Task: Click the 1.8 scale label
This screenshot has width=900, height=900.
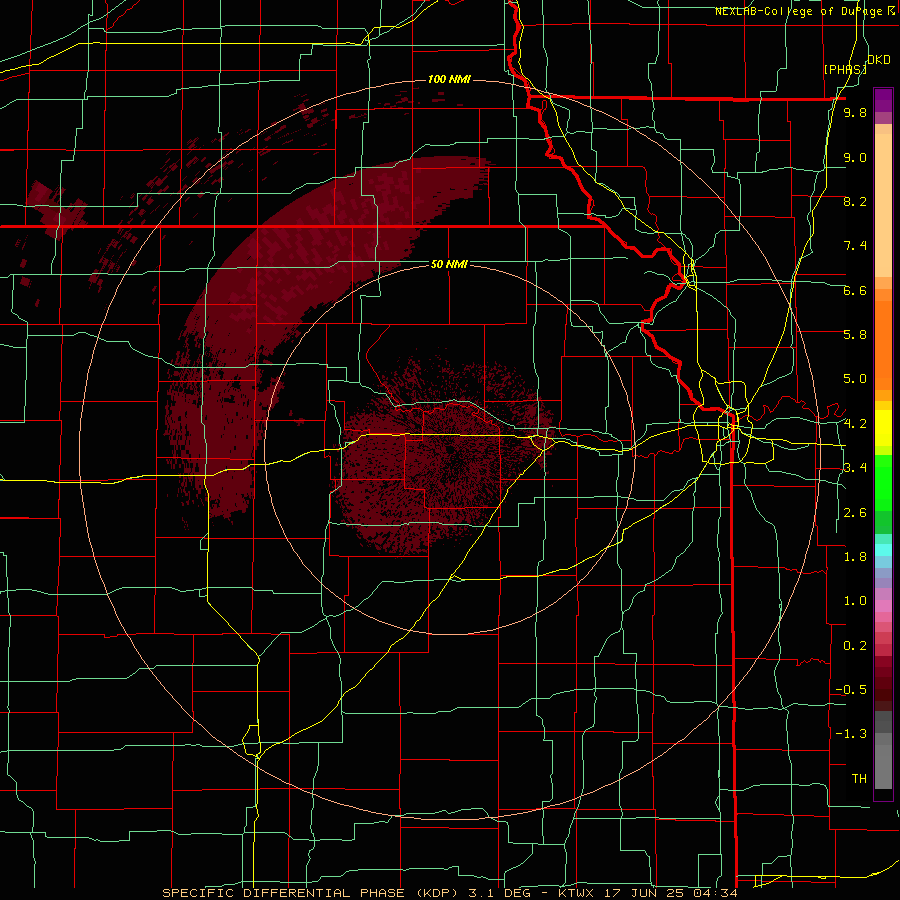Action: tap(855, 557)
